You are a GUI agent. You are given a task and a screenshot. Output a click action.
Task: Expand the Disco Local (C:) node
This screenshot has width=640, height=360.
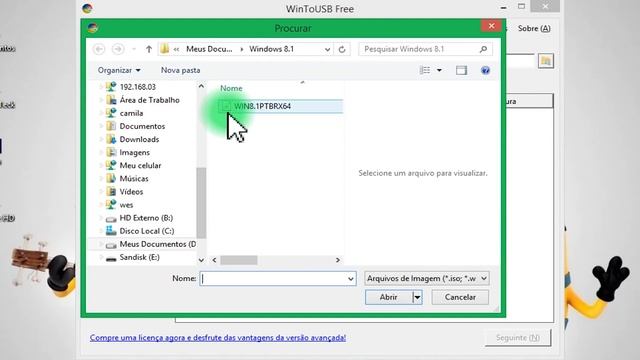point(101,231)
